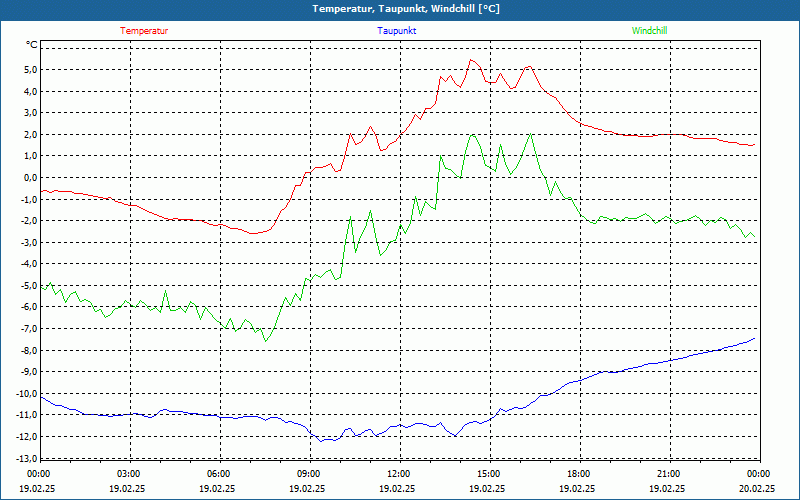800x500 pixels.
Task: Click the 18:00 time axis label
Action: pos(578,474)
